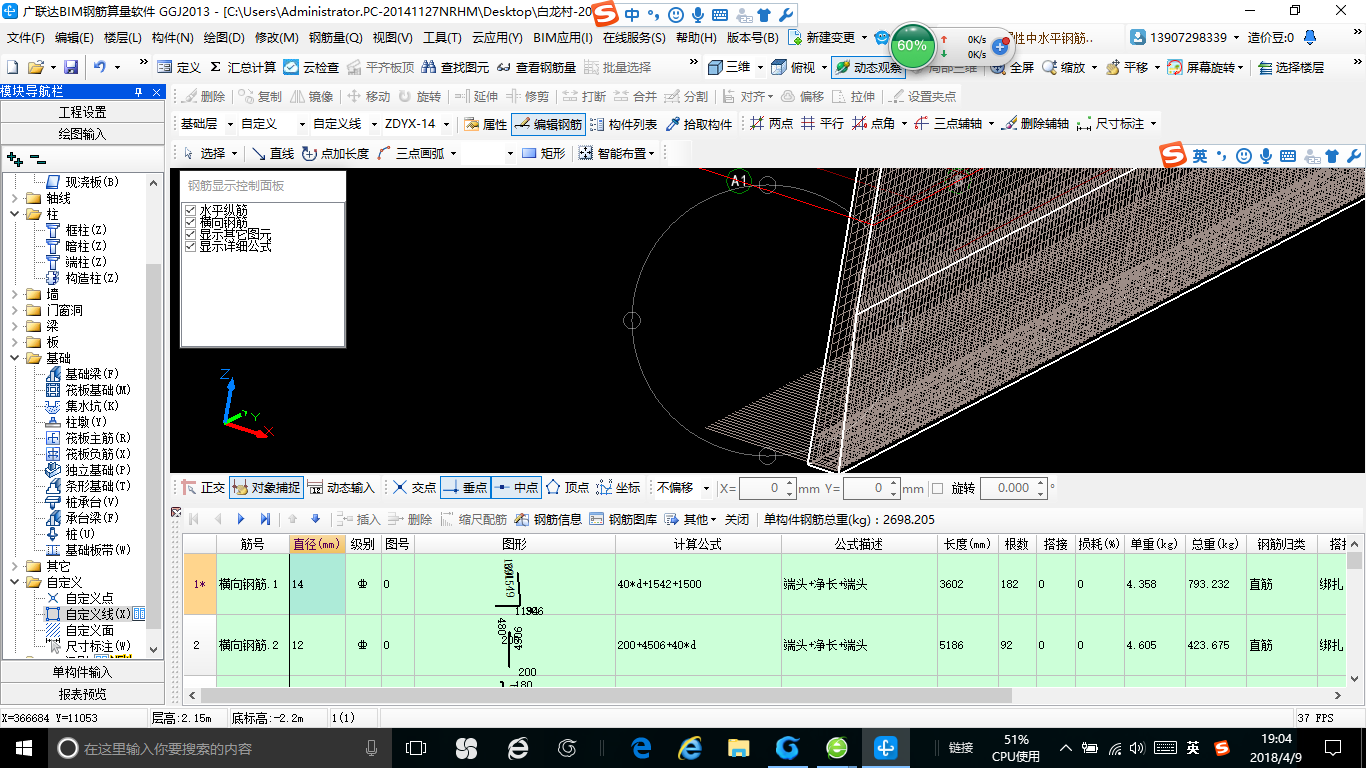This screenshot has height=768, width=1366.
Task: Open 钢筋量(Q) menu
Action: (335, 38)
